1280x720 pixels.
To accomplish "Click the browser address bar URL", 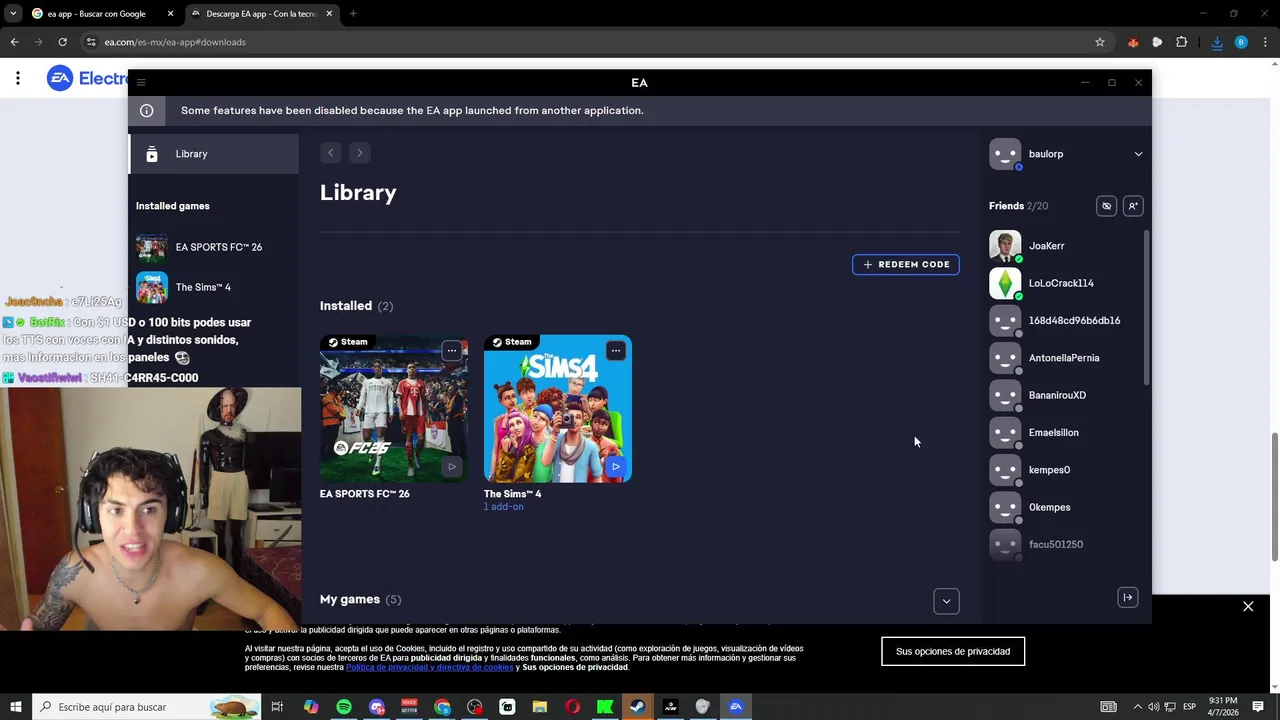I will [175, 42].
